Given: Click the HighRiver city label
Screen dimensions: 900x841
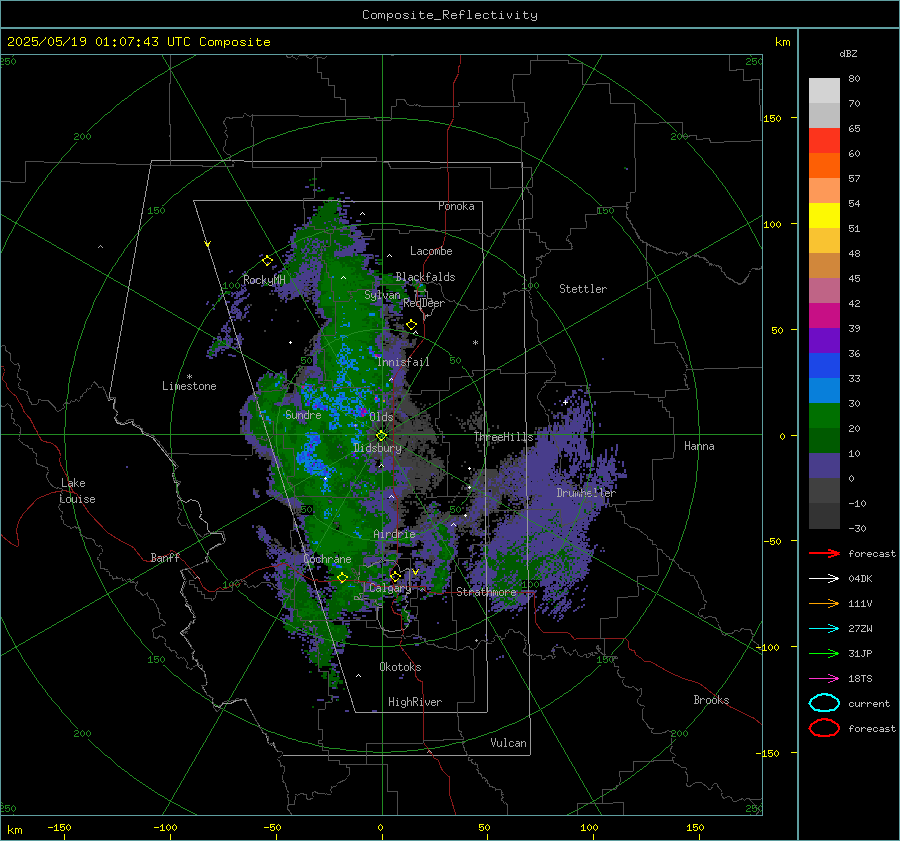Looking at the screenshot, I should [x=415, y=702].
